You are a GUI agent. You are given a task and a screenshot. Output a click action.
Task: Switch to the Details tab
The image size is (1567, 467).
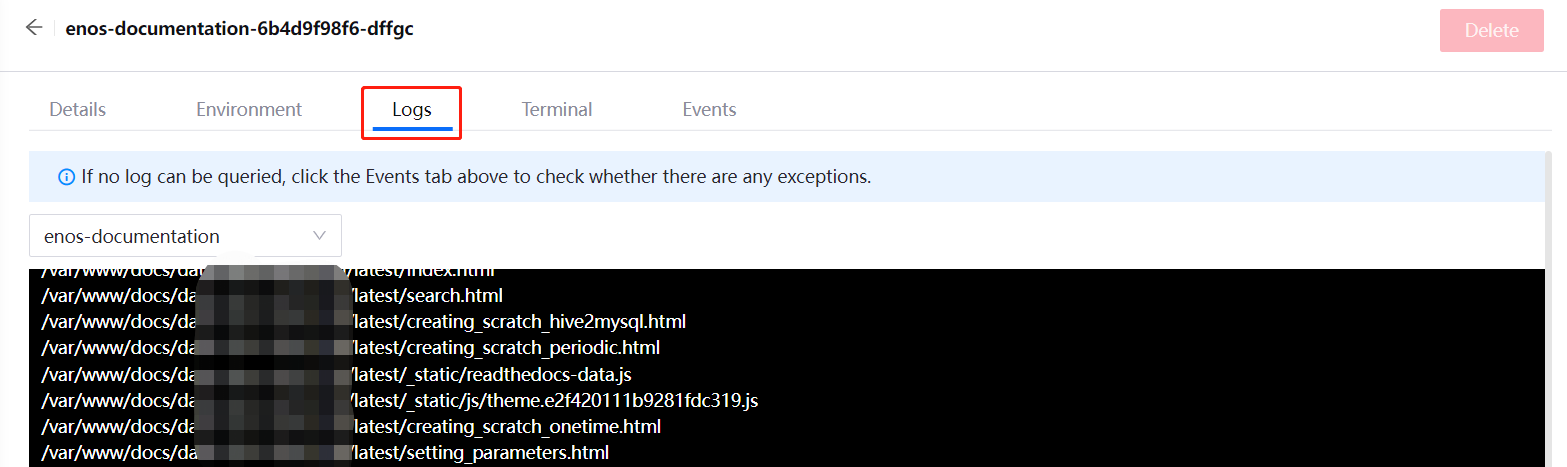click(78, 110)
